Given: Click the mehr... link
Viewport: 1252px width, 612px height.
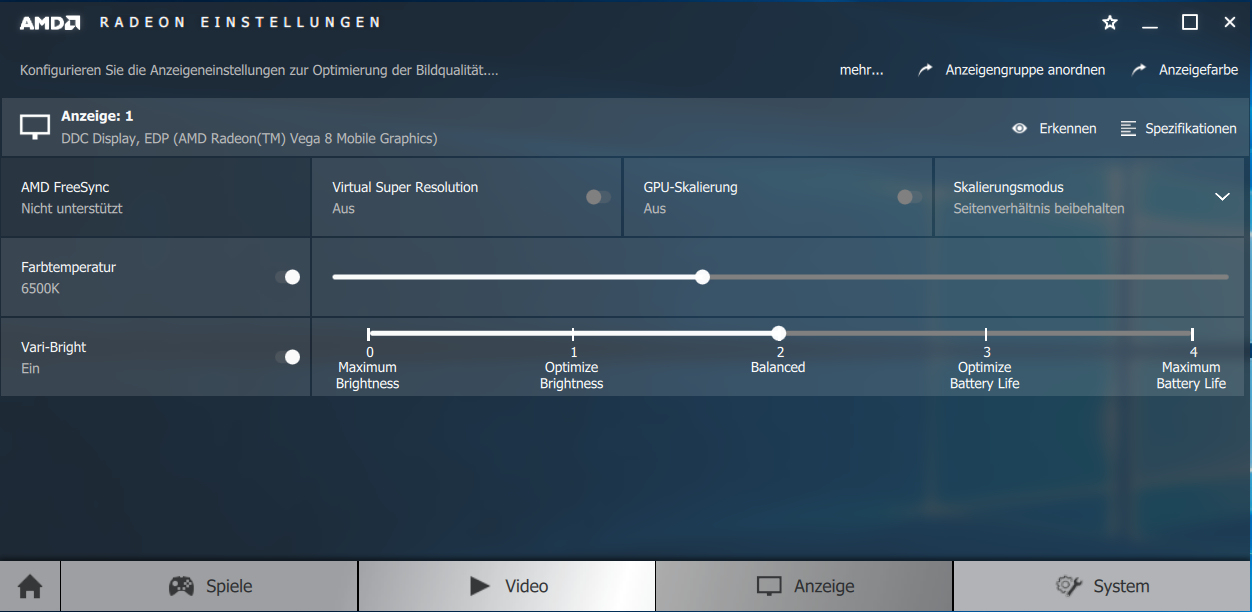Looking at the screenshot, I should pos(861,70).
